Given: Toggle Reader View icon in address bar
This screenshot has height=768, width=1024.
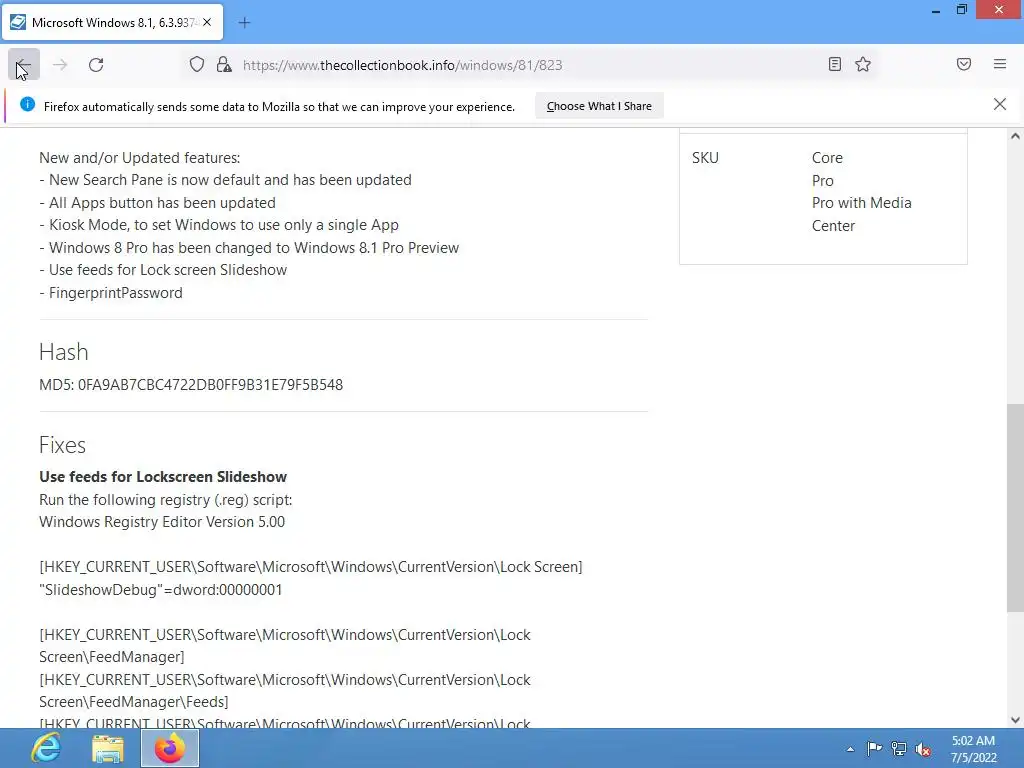Looking at the screenshot, I should pos(834,64).
